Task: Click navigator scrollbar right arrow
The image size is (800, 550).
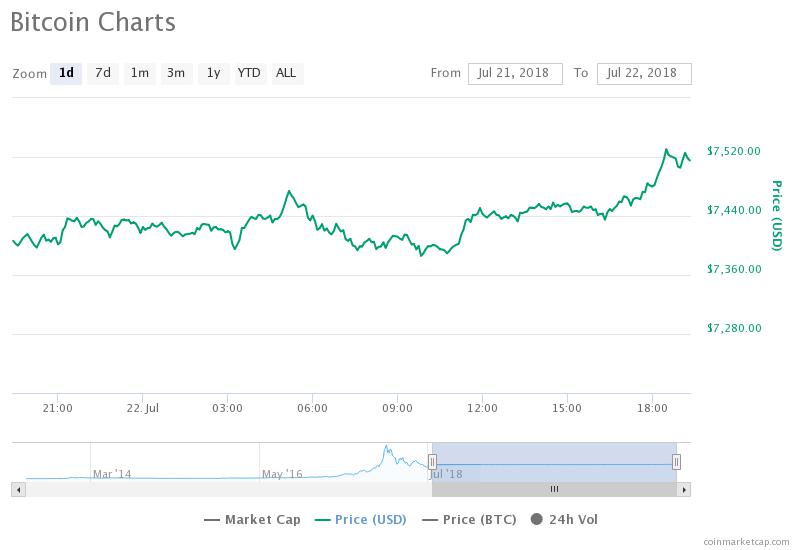Action: (684, 489)
